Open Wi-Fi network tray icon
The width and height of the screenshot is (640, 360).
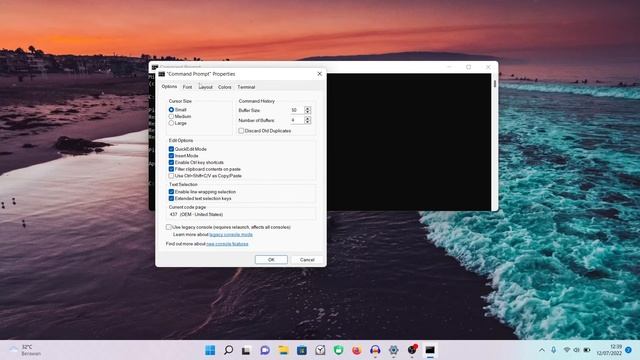tap(567, 350)
